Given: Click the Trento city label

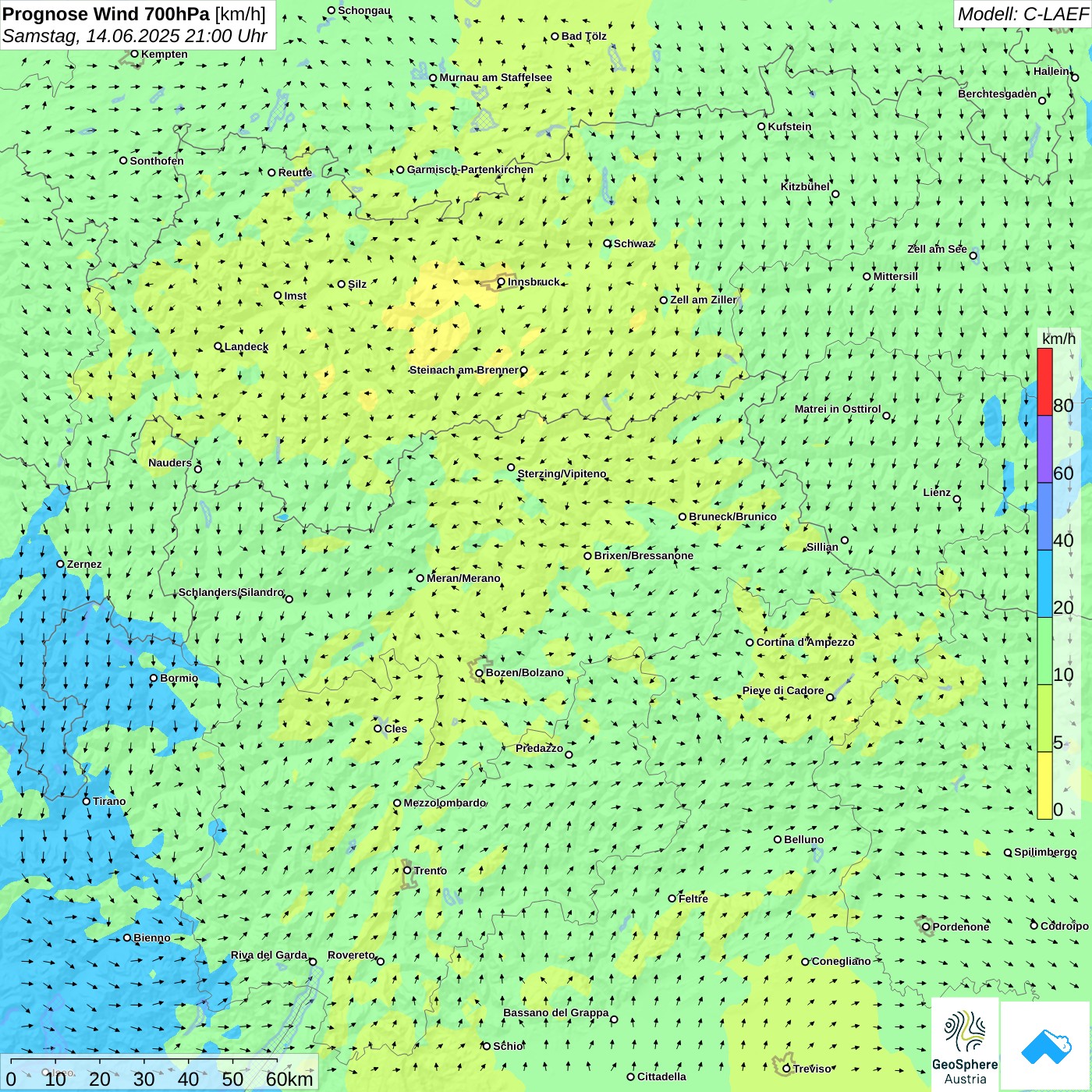Looking at the screenshot, I should [430, 870].
